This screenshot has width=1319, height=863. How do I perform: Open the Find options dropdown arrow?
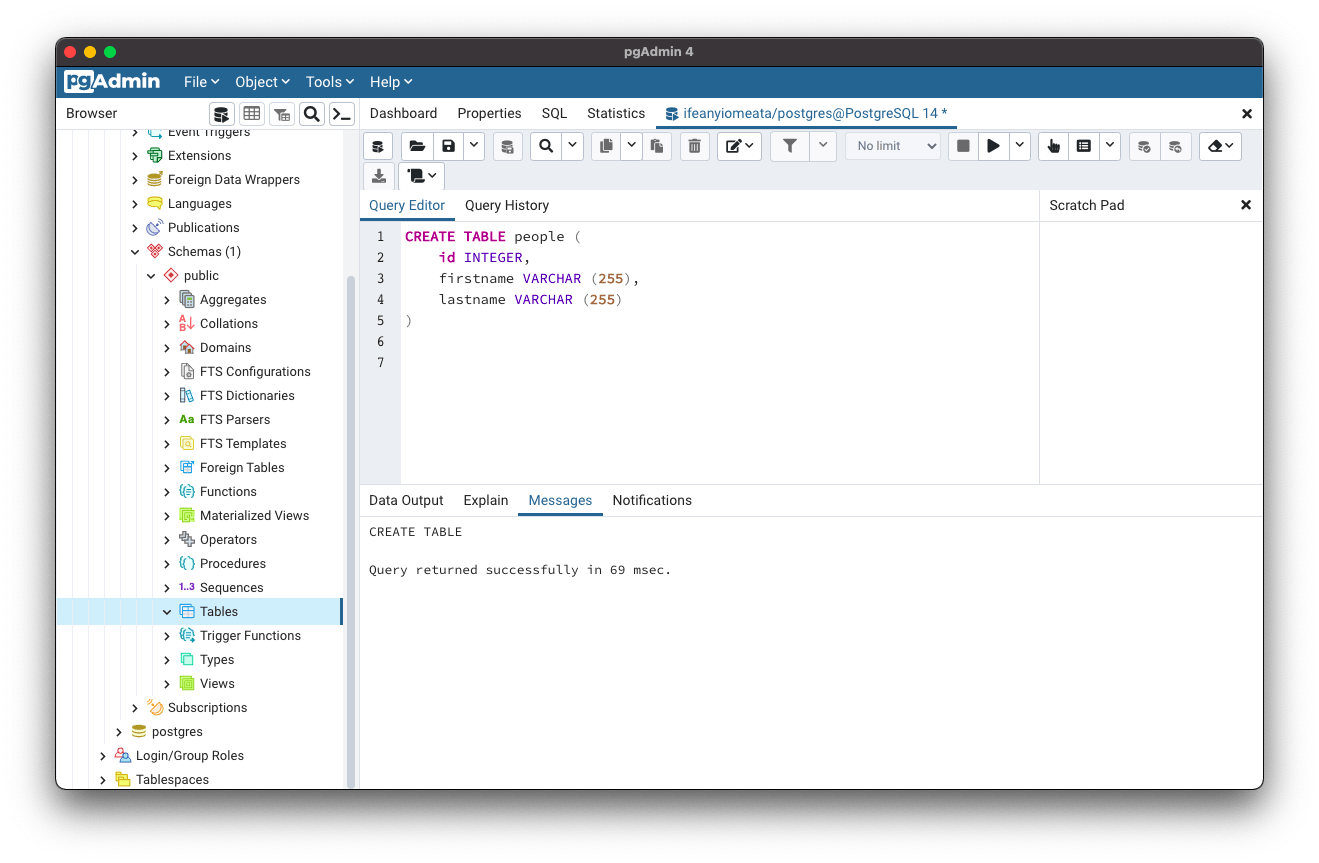click(572, 146)
